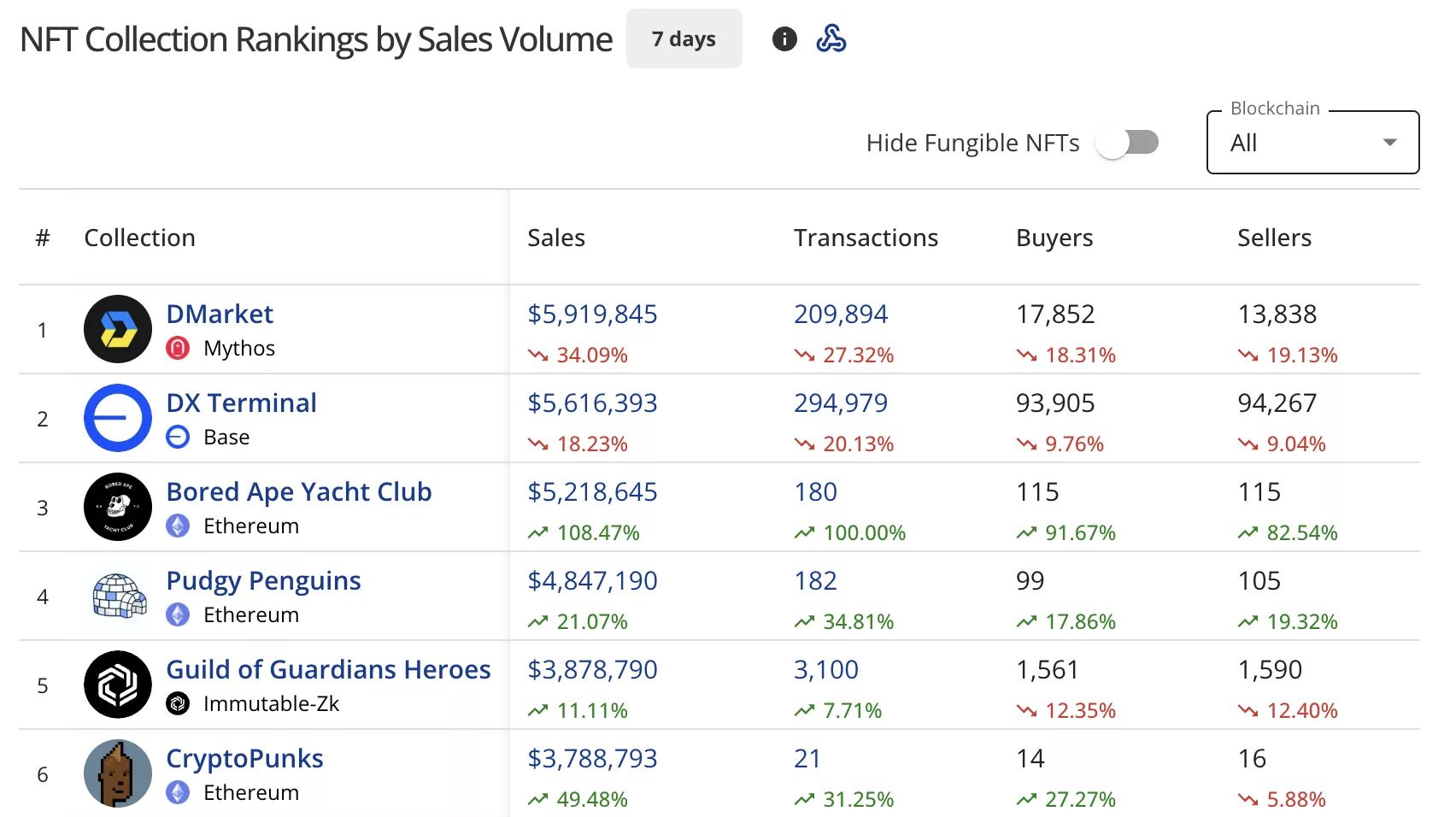Viewport: 1456px width, 817px height.
Task: Click the DX Terminal circular logo
Action: (117, 419)
